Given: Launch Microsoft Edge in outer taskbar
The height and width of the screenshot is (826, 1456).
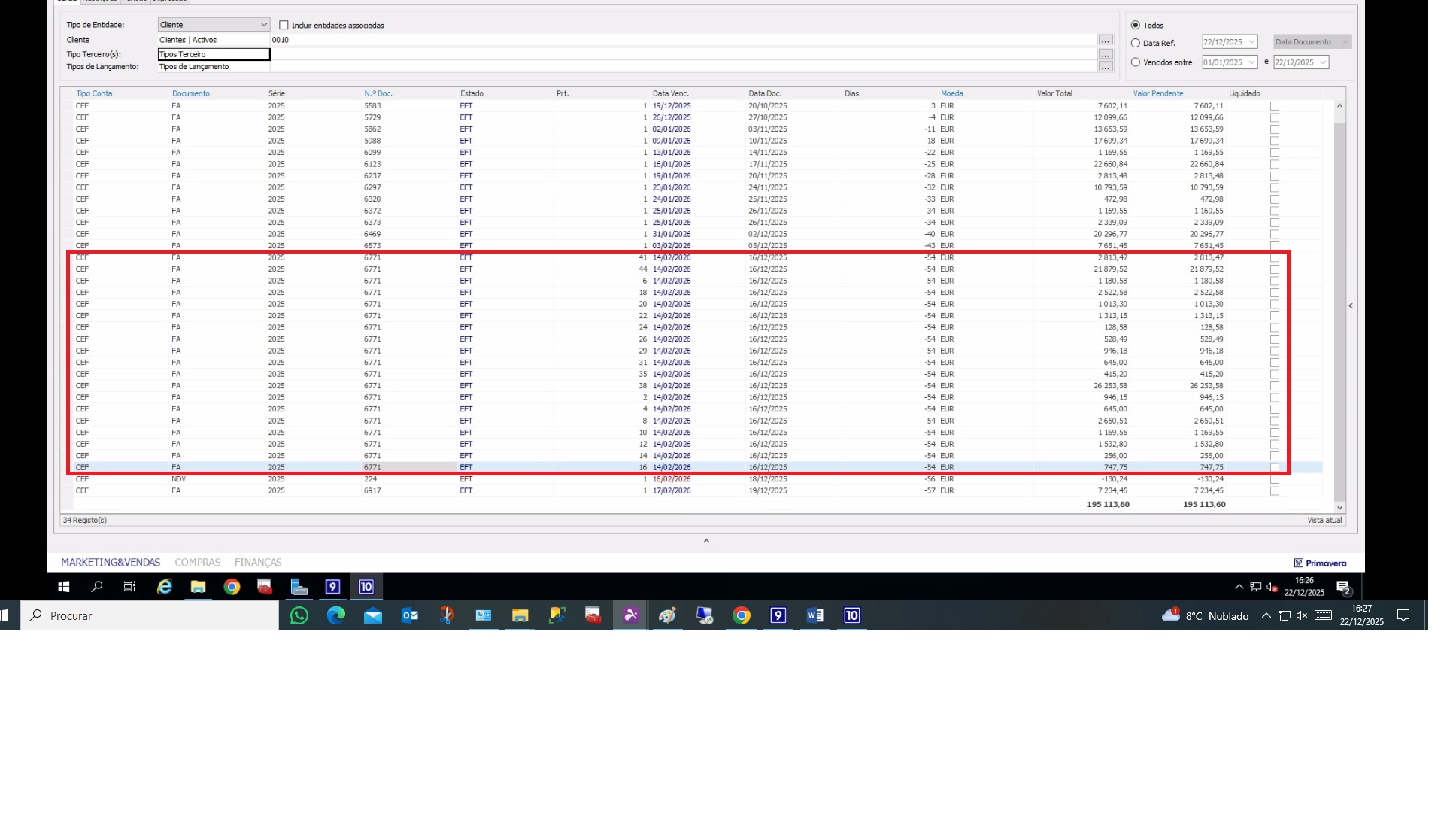Looking at the screenshot, I should coord(335,615).
